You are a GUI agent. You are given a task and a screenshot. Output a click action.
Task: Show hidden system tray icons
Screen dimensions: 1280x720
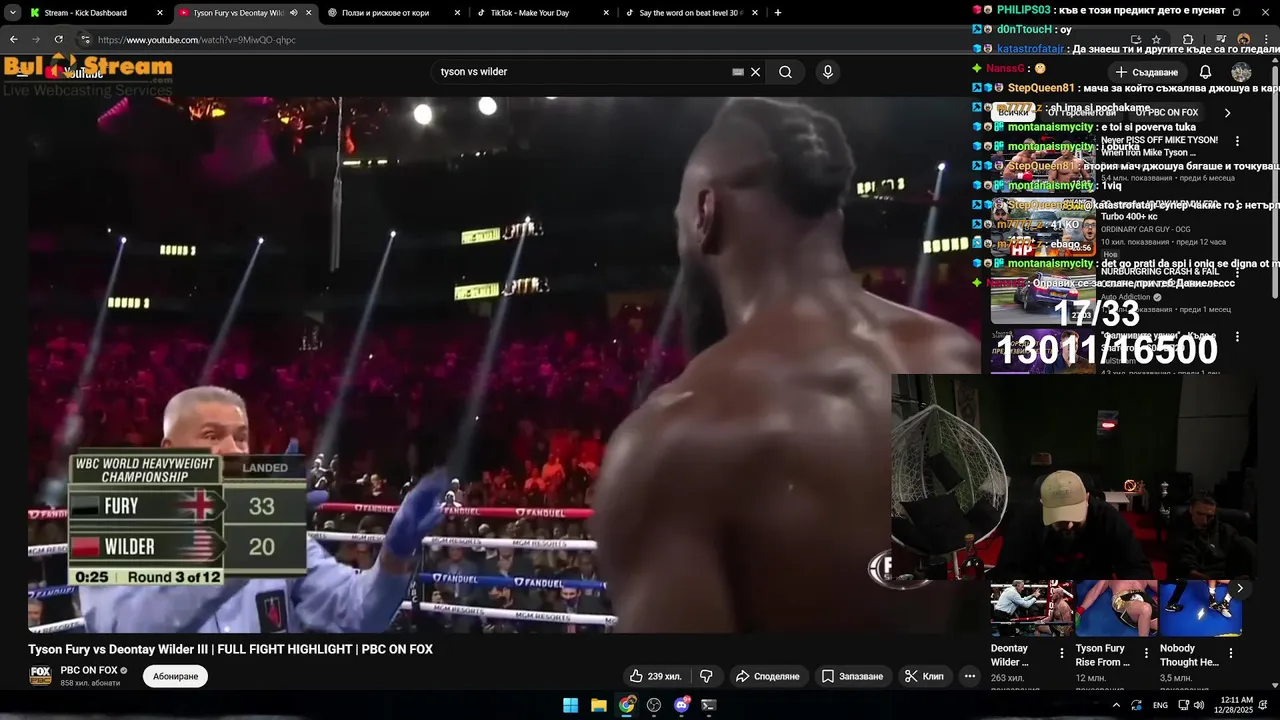coord(1116,705)
